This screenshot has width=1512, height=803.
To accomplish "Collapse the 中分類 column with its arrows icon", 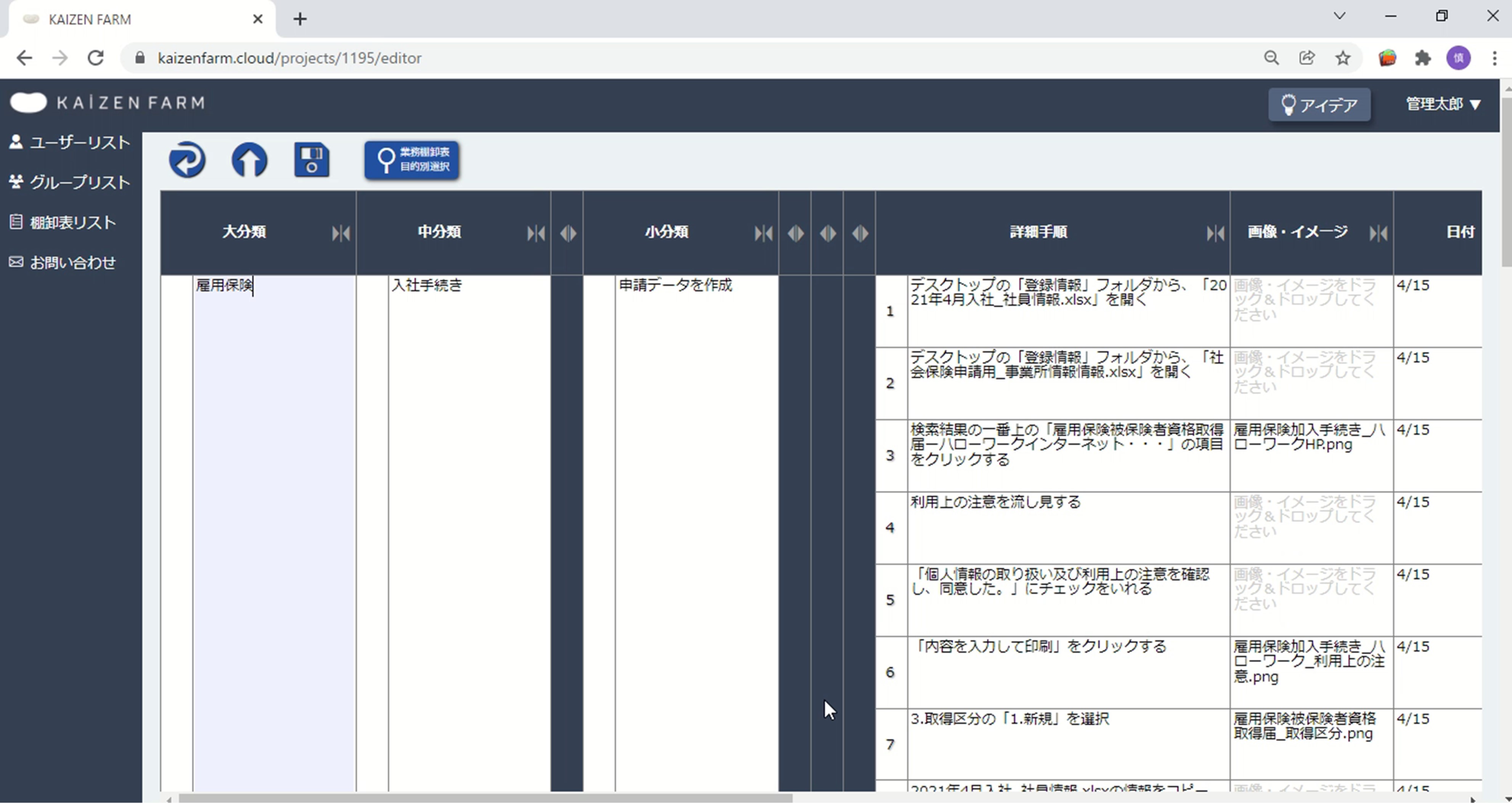I will 536,234.
